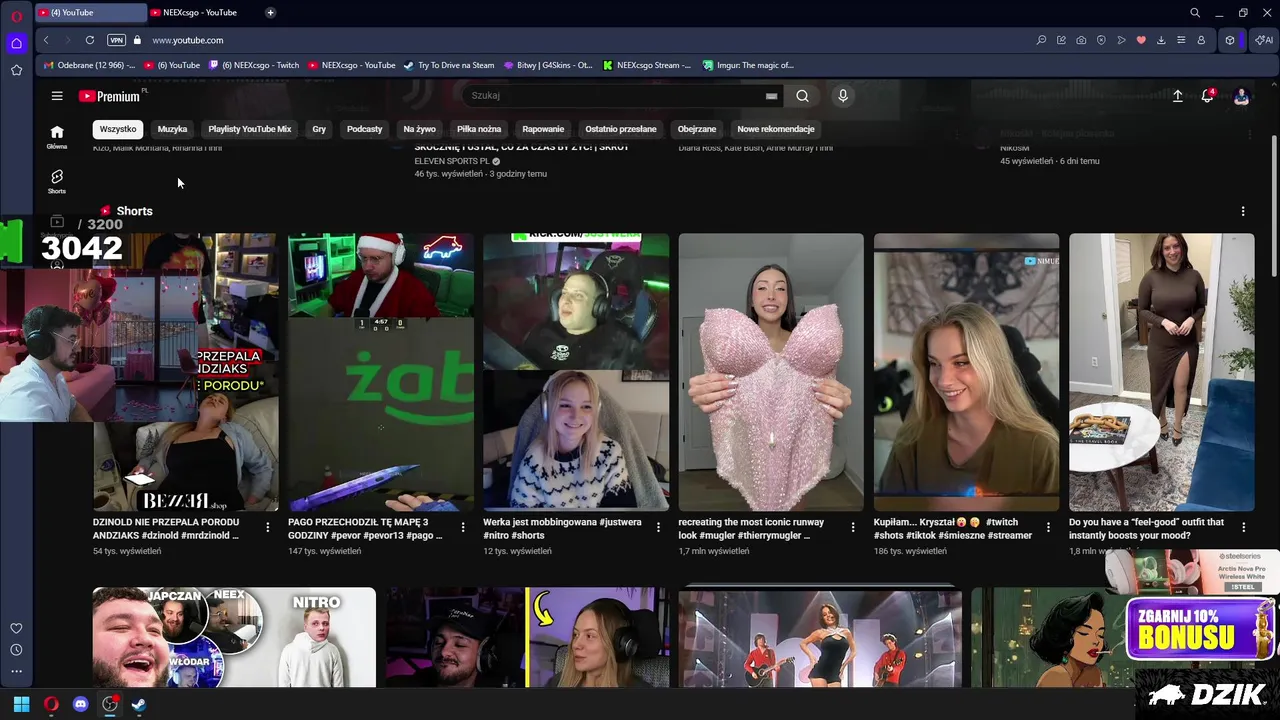Open Shorts shelf three-dot options menu
Viewport: 1280px width, 720px height.
pos(1243,211)
